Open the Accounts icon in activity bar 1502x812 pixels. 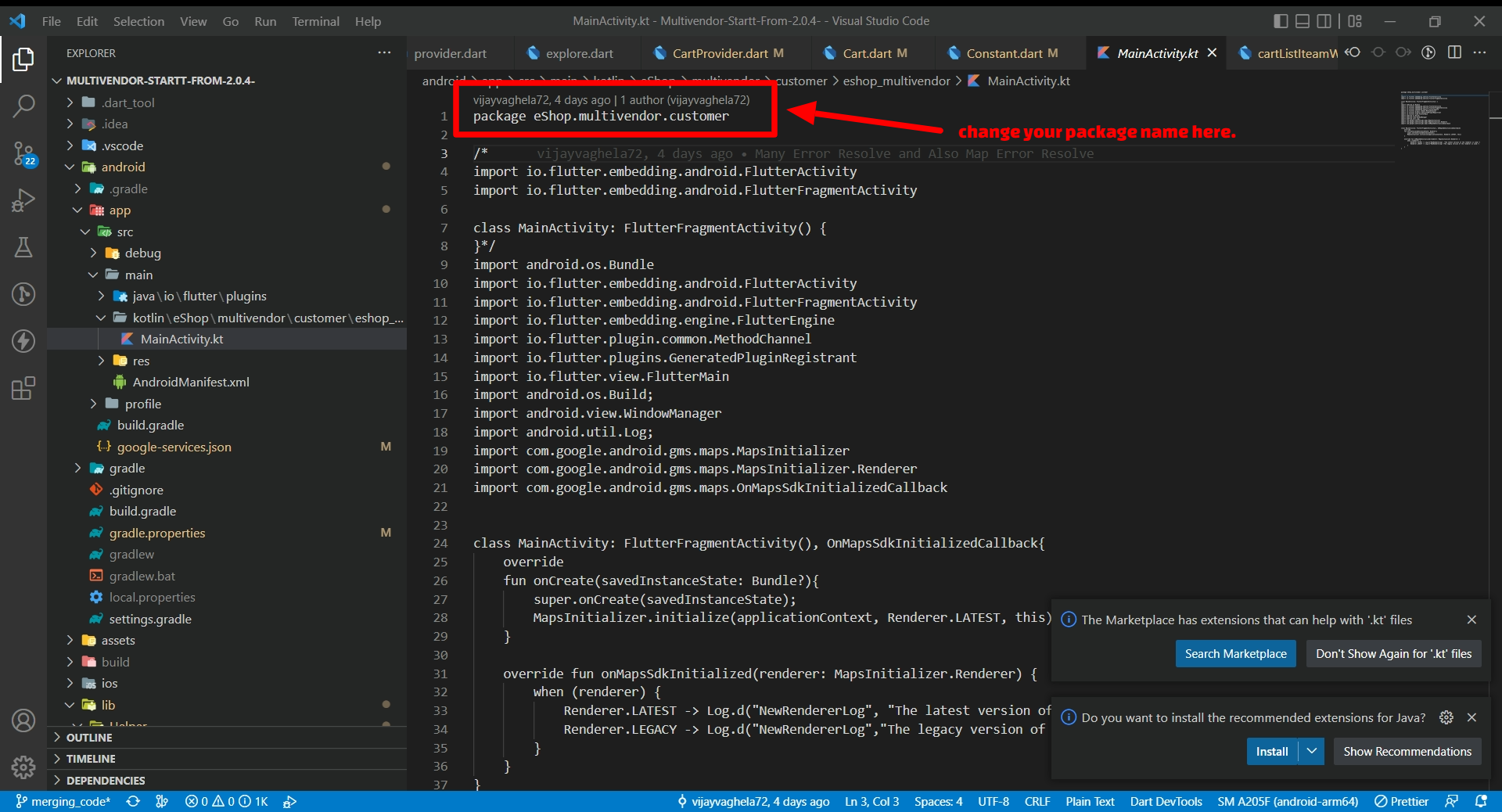click(23, 720)
